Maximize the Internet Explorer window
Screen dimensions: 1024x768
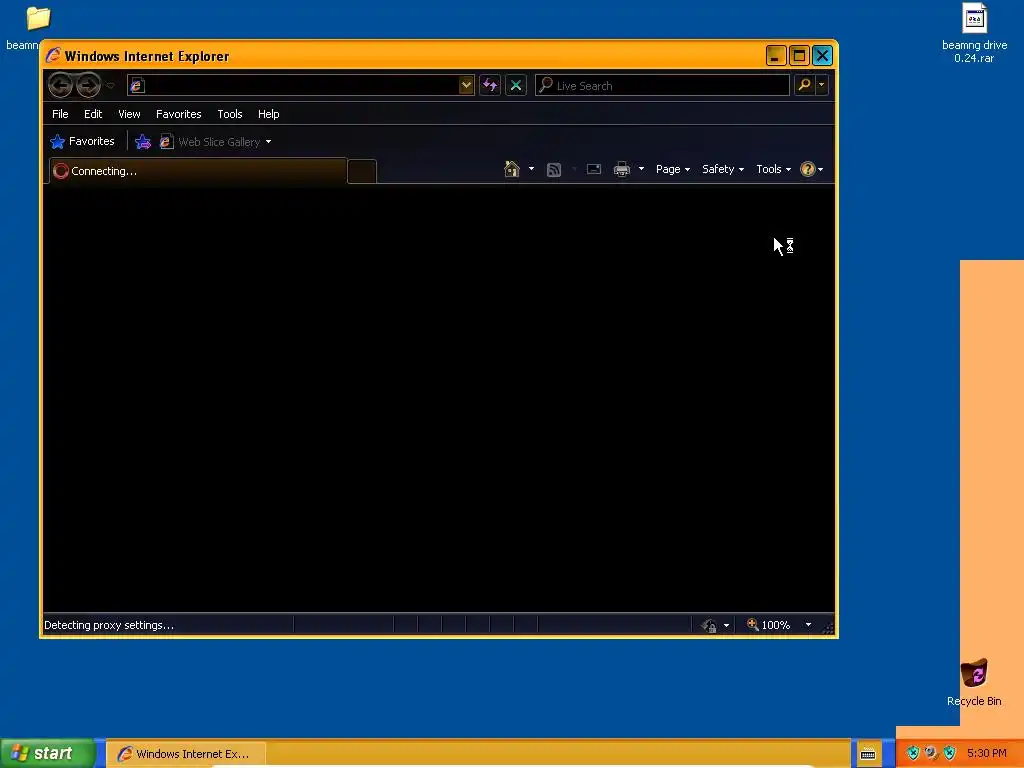(x=799, y=56)
